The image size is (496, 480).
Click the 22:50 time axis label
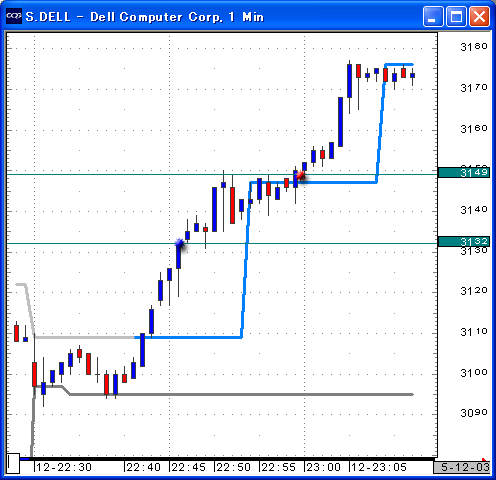pyautogui.click(x=233, y=467)
